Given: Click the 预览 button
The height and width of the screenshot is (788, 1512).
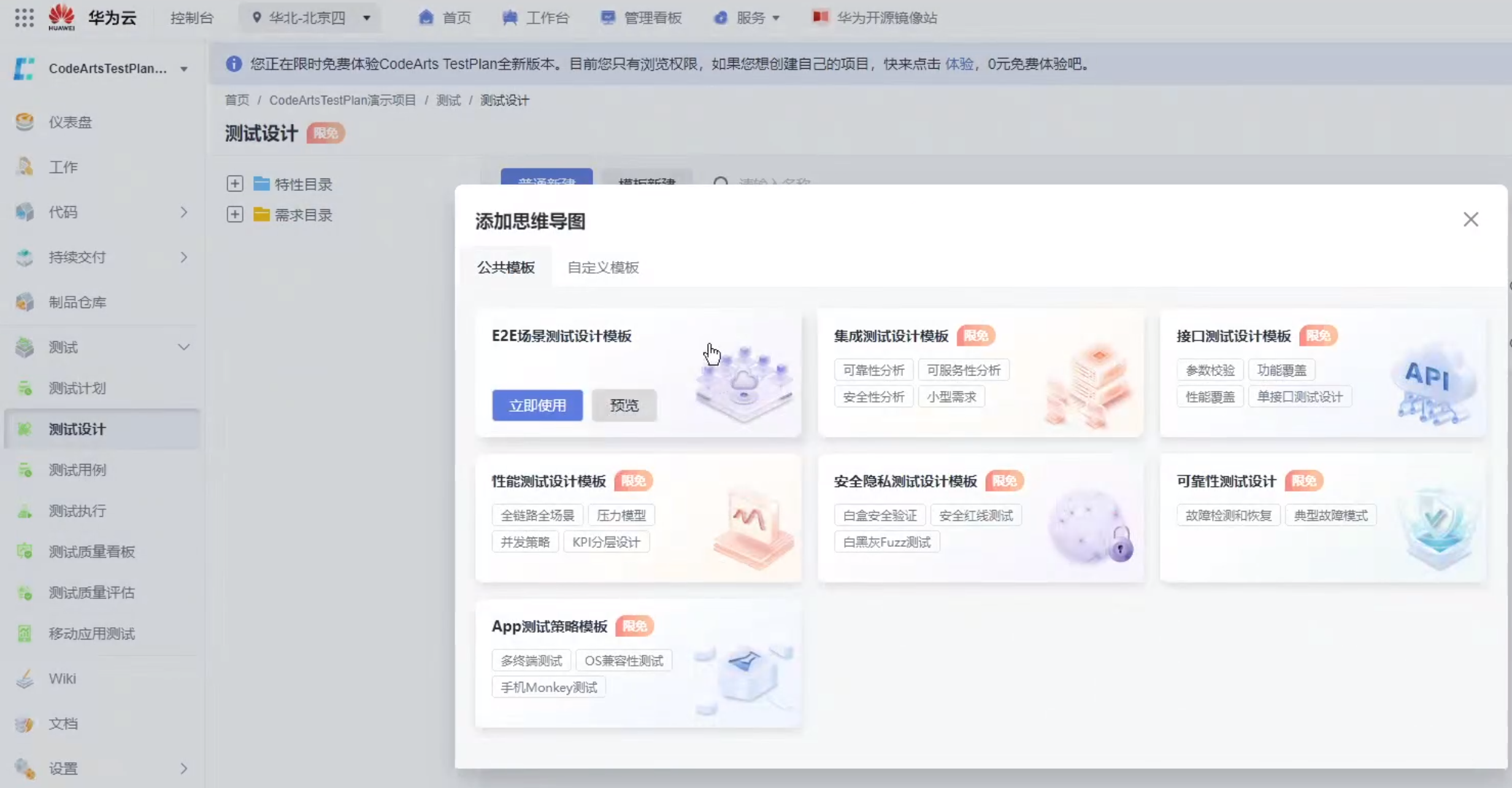Looking at the screenshot, I should click(x=624, y=405).
